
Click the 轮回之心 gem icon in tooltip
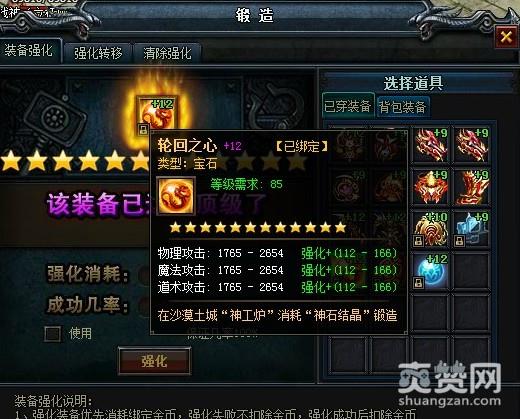click(x=176, y=196)
